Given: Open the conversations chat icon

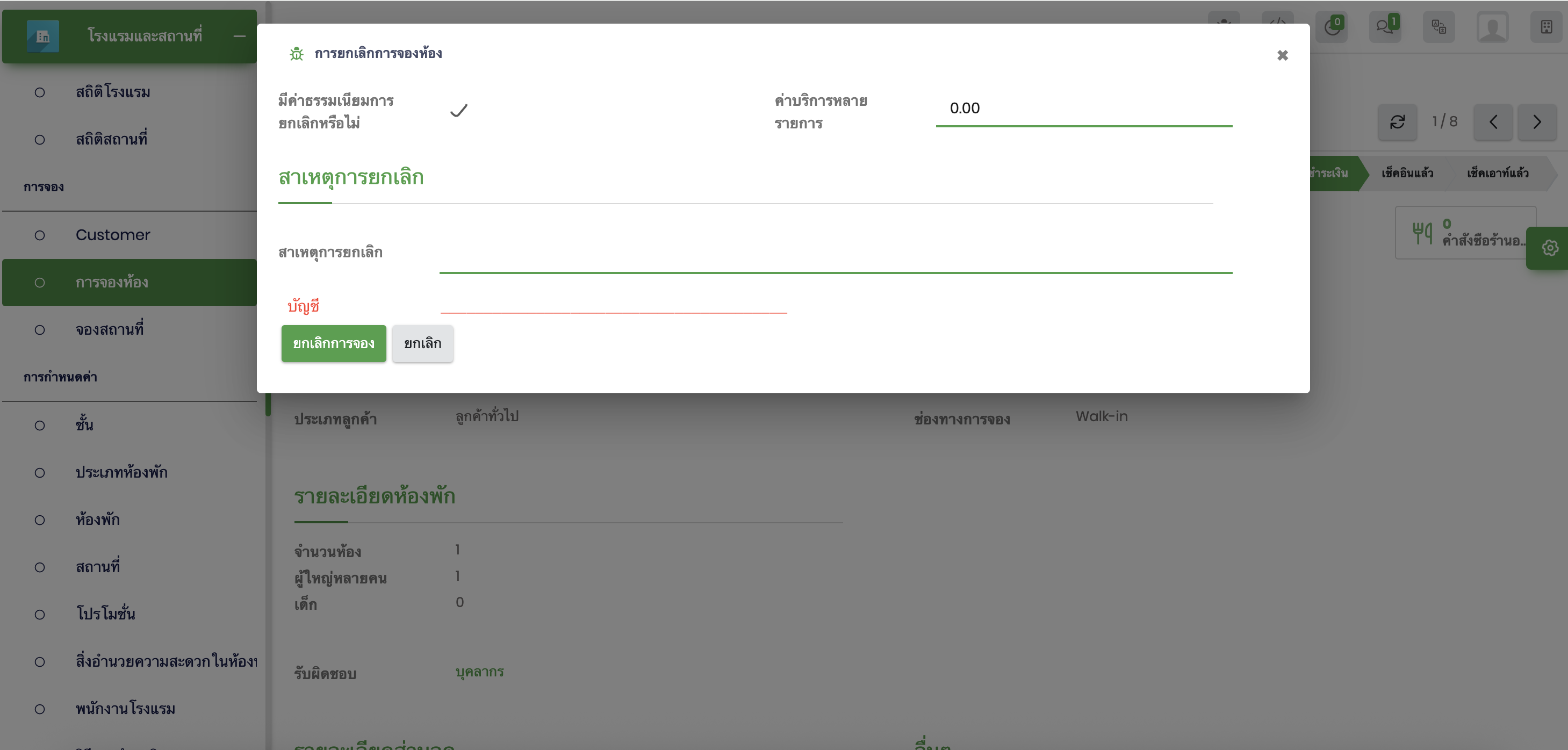Looking at the screenshot, I should [x=1385, y=27].
